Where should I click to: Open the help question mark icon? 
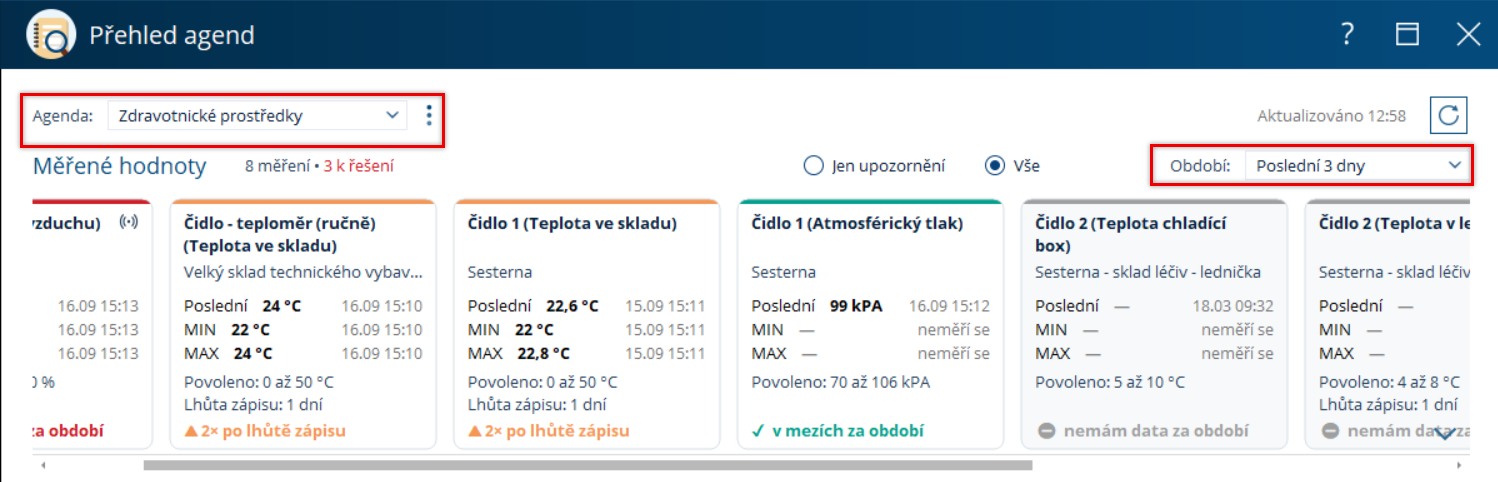[1348, 34]
